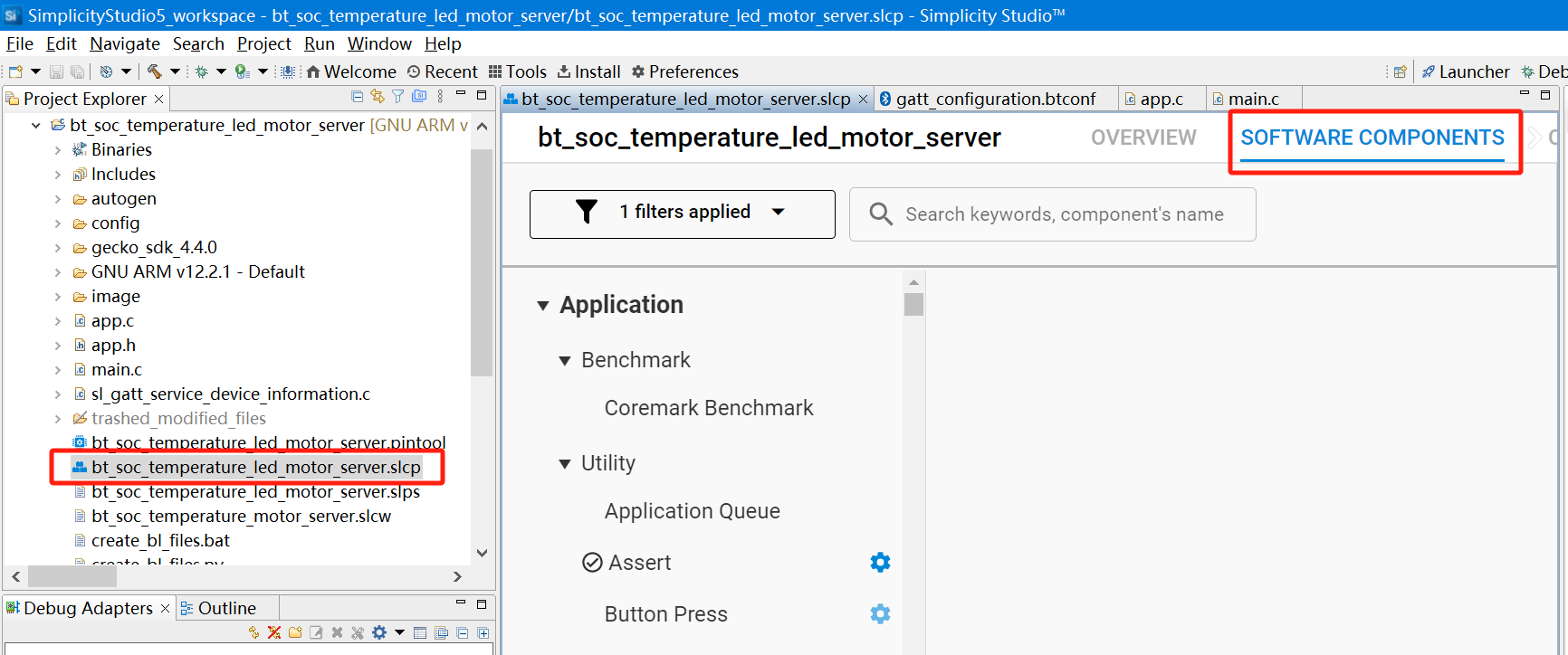Image resolution: width=1568 pixels, height=655 pixels.
Task: Open the File menu
Action: [20, 43]
